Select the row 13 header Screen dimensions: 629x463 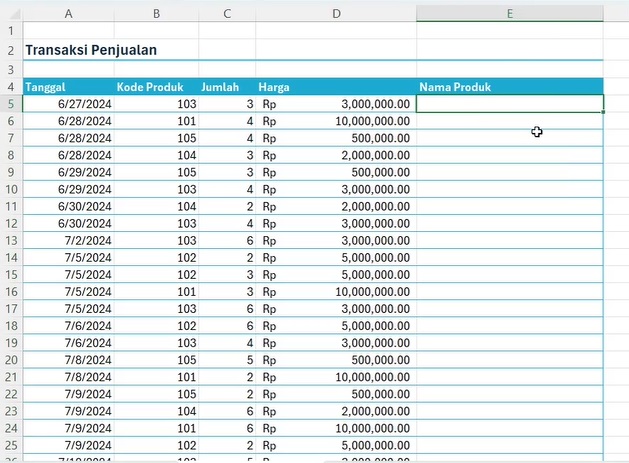pos(11,240)
